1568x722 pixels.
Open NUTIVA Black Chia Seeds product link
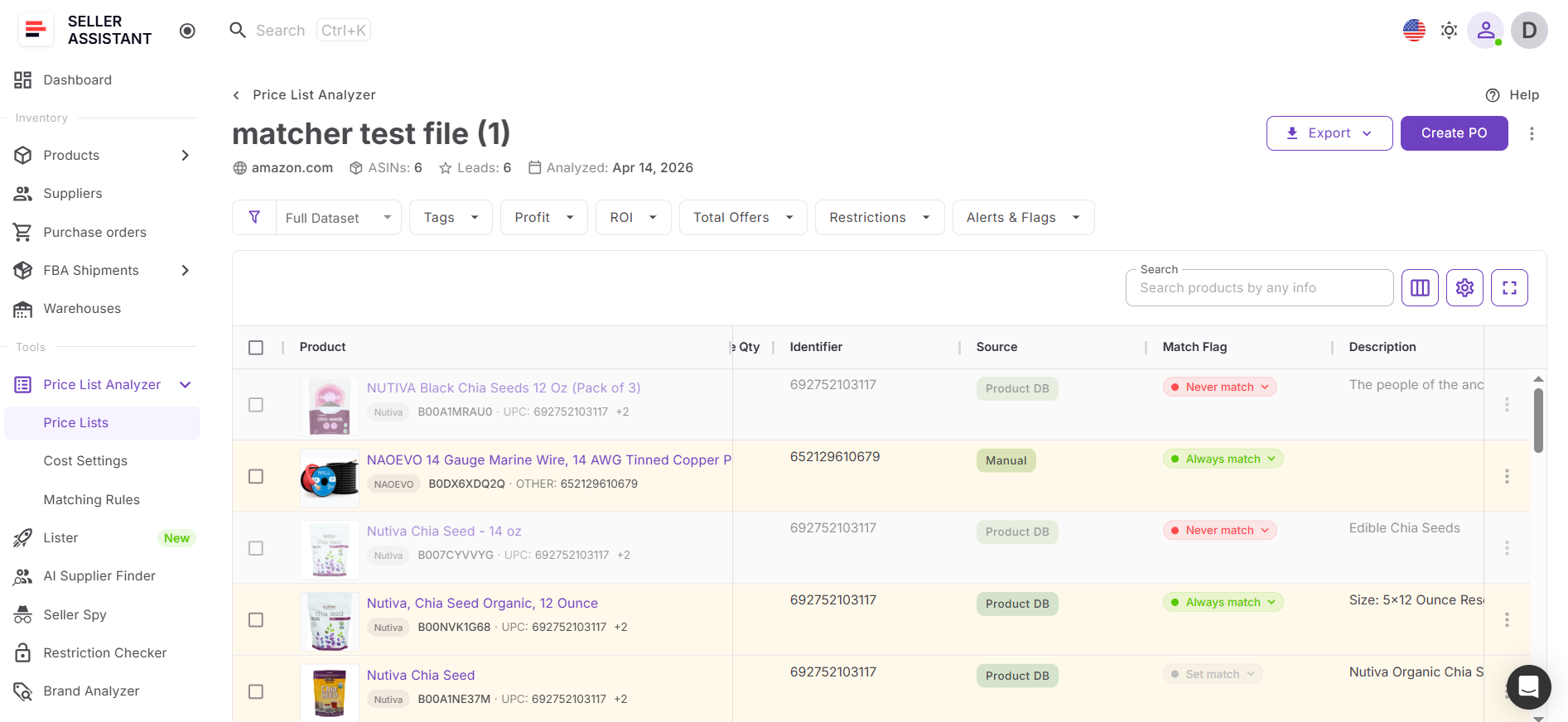[x=504, y=387]
